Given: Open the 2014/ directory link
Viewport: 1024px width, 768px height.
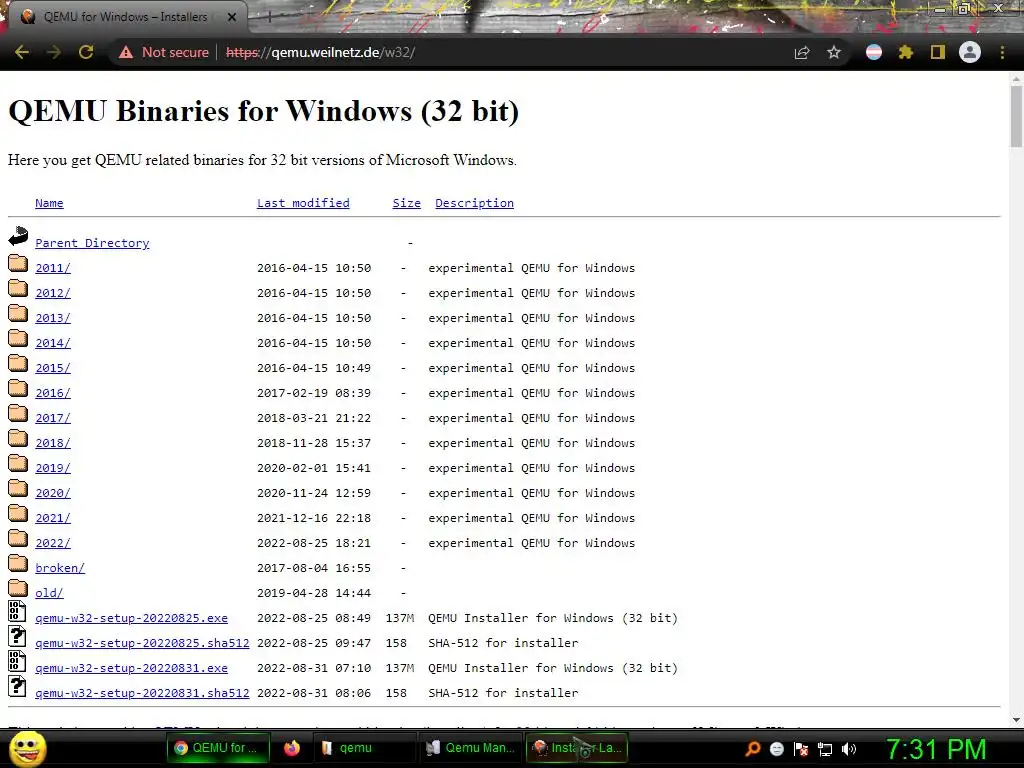Looking at the screenshot, I should [53, 343].
